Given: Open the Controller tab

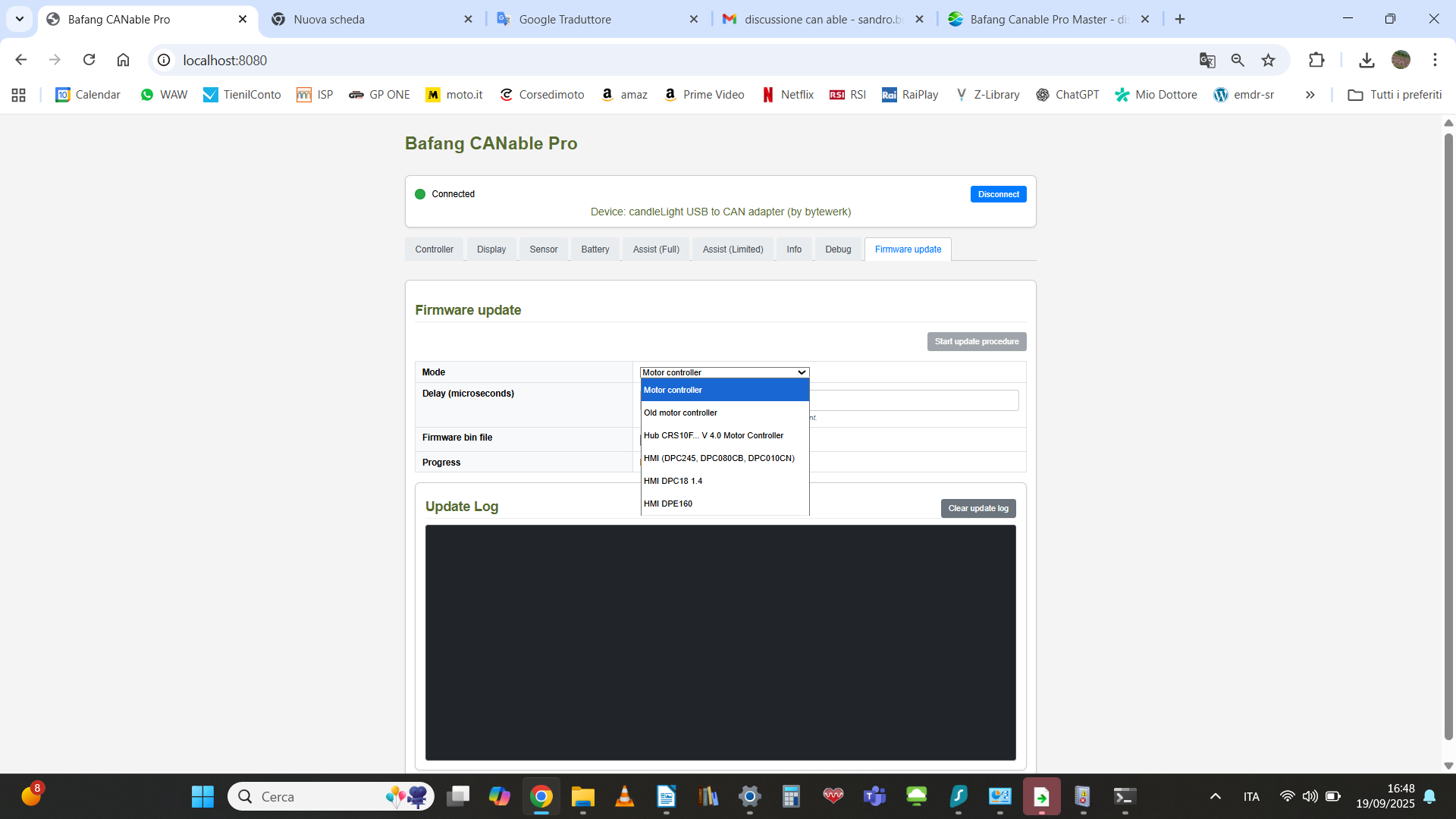Looking at the screenshot, I should coord(434,249).
